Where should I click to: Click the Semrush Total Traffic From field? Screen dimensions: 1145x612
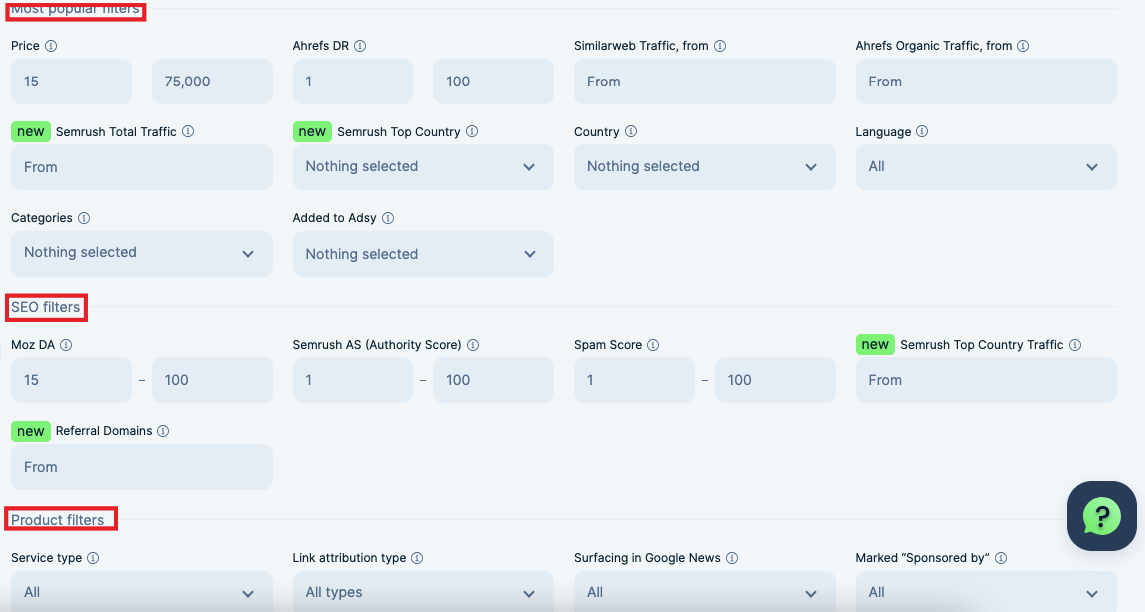point(141,167)
